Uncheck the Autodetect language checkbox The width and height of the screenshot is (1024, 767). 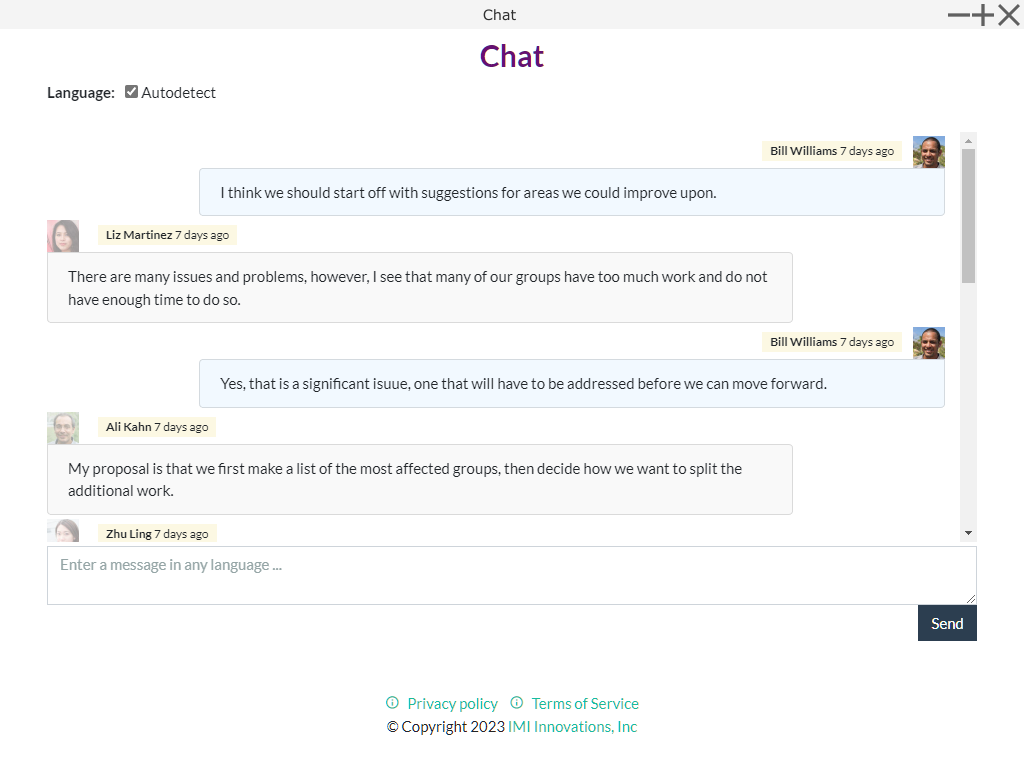click(131, 92)
